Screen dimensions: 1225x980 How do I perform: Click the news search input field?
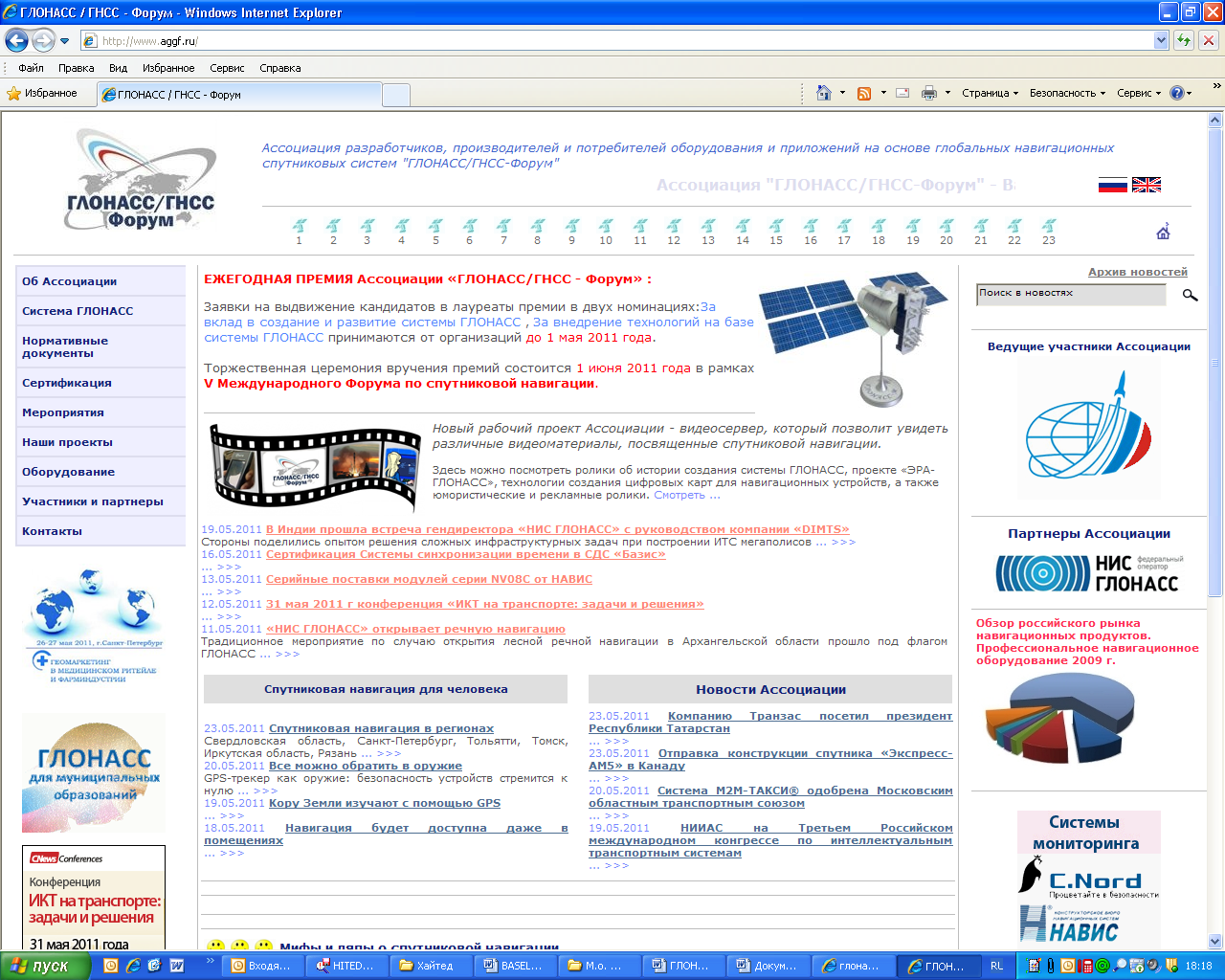1071,295
